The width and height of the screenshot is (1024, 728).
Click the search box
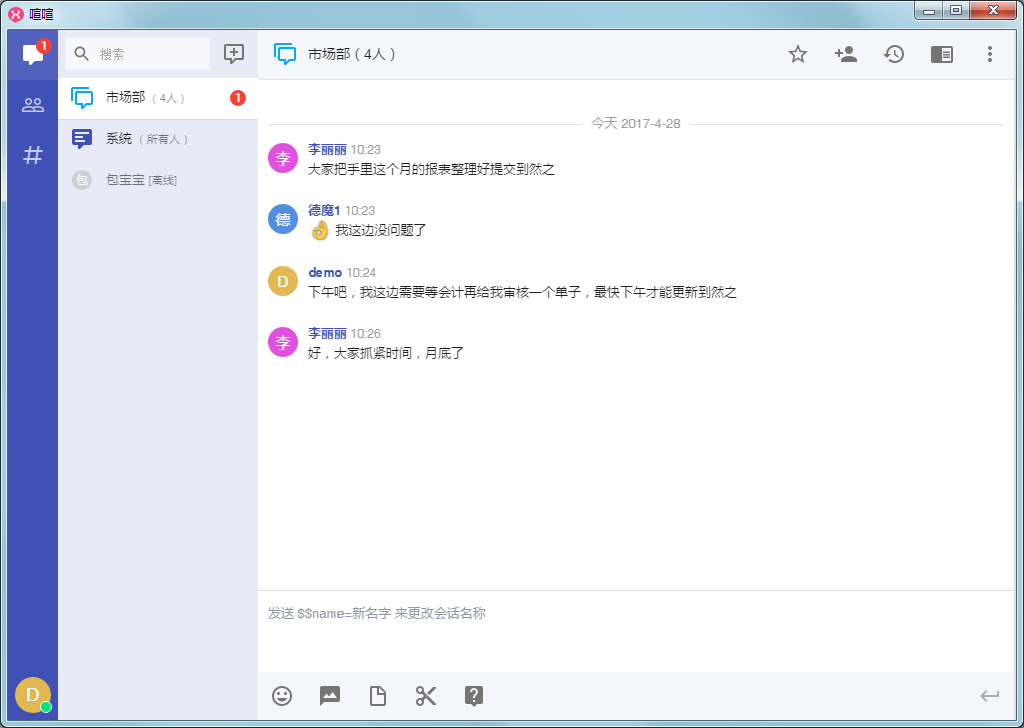click(x=138, y=54)
